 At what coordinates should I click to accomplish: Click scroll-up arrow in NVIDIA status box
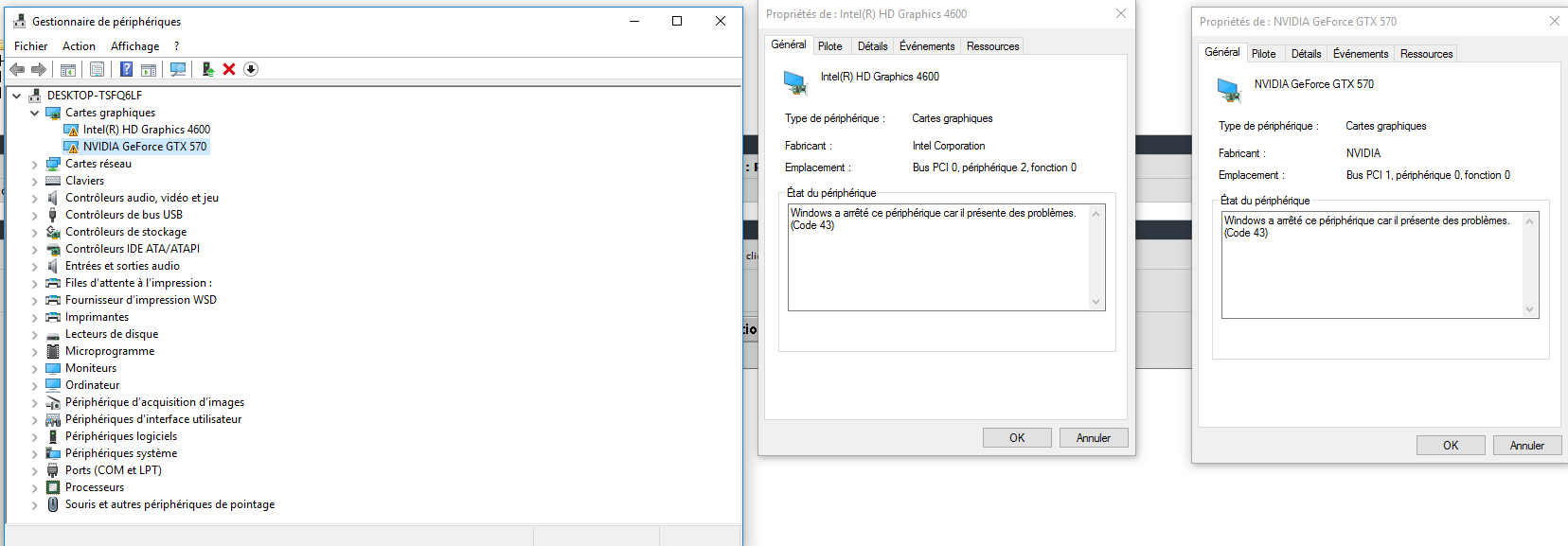1530,220
